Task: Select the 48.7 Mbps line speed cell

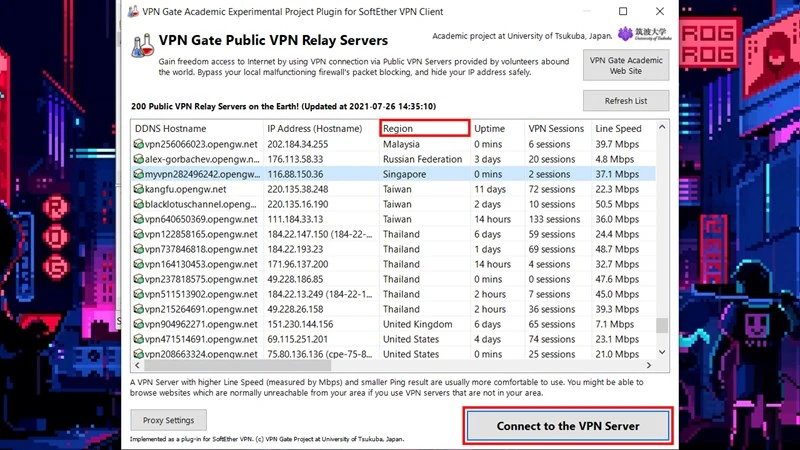Action: point(617,249)
